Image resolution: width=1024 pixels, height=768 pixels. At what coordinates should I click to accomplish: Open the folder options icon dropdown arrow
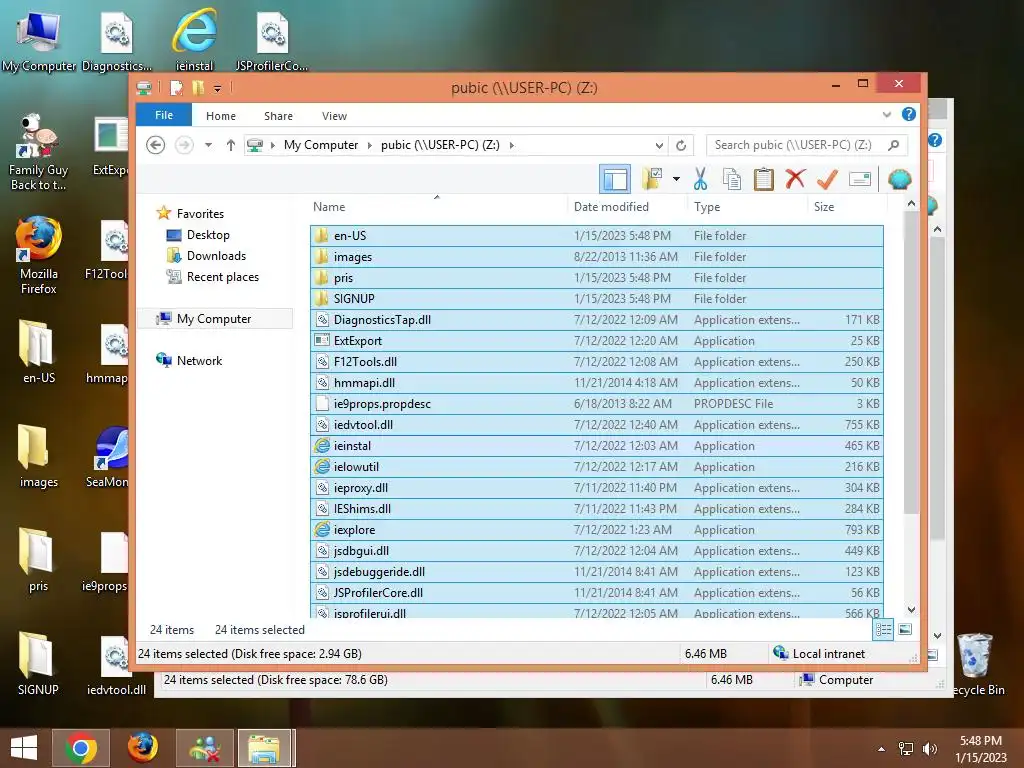coord(676,179)
